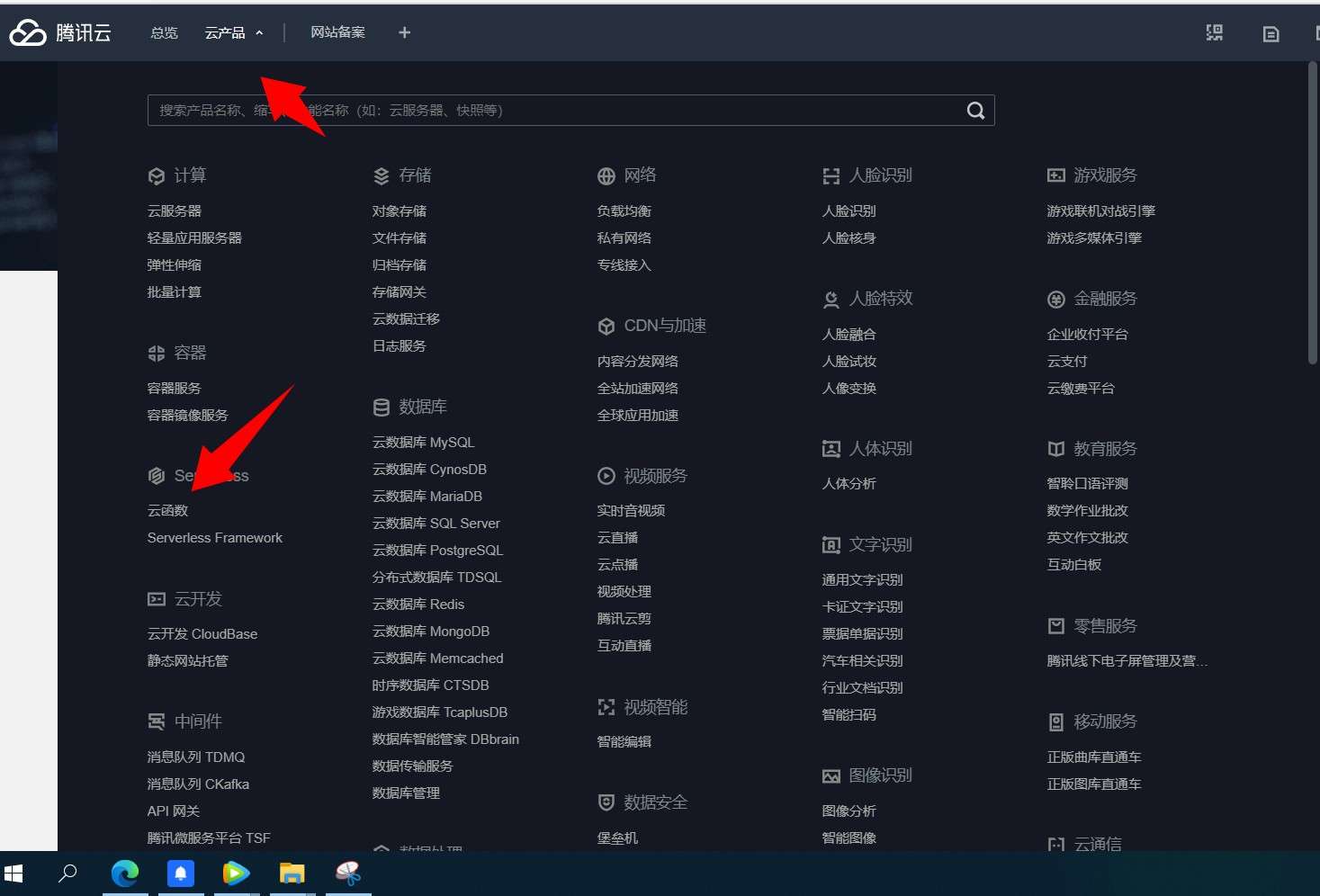Open the Windows Start menu
Screen dimensions: 1320x896
click(13, 873)
